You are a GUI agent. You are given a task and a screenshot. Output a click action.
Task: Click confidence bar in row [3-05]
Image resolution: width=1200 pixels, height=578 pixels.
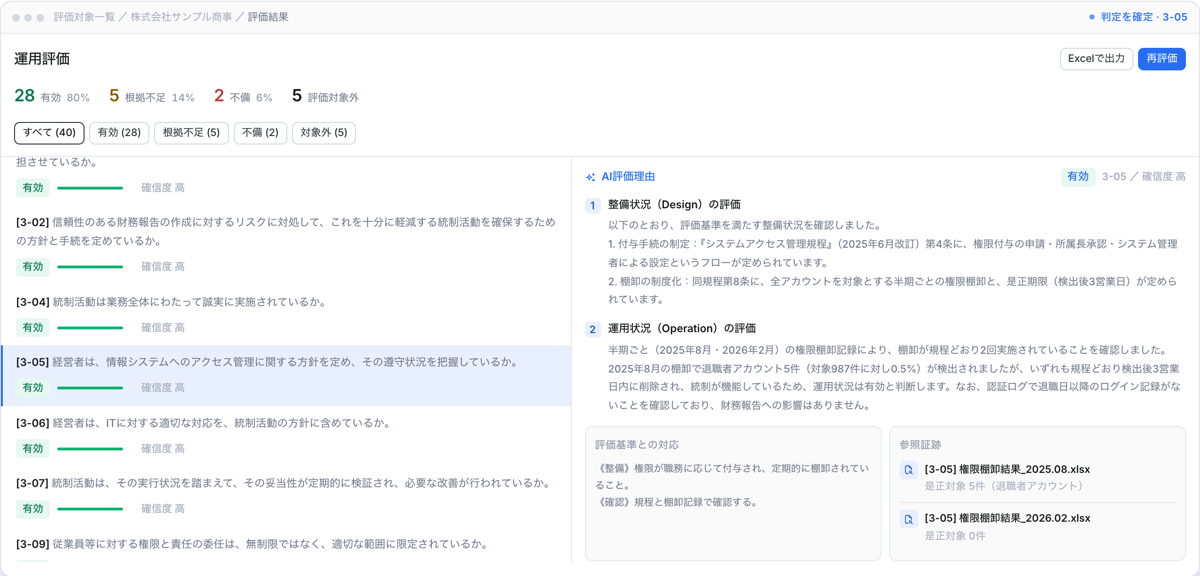click(90, 388)
